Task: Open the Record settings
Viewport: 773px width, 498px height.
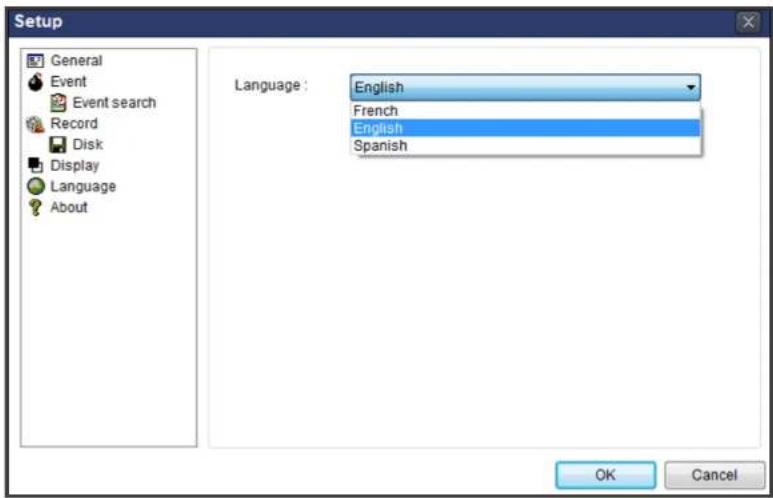Action: 74,124
